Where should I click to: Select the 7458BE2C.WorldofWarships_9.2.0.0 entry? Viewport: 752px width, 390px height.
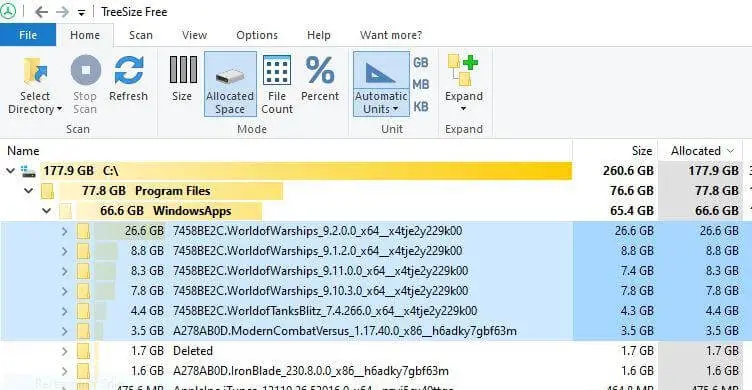(317, 231)
